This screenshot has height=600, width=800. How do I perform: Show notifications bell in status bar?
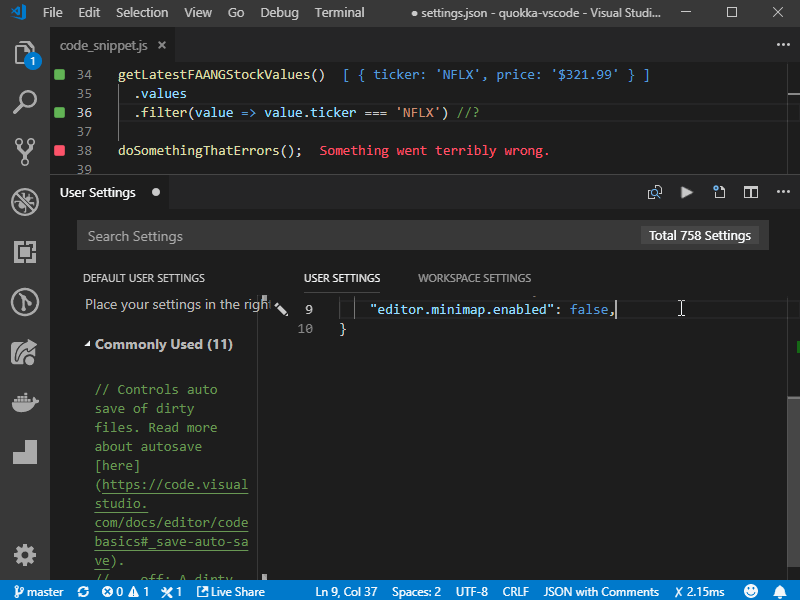[780, 591]
